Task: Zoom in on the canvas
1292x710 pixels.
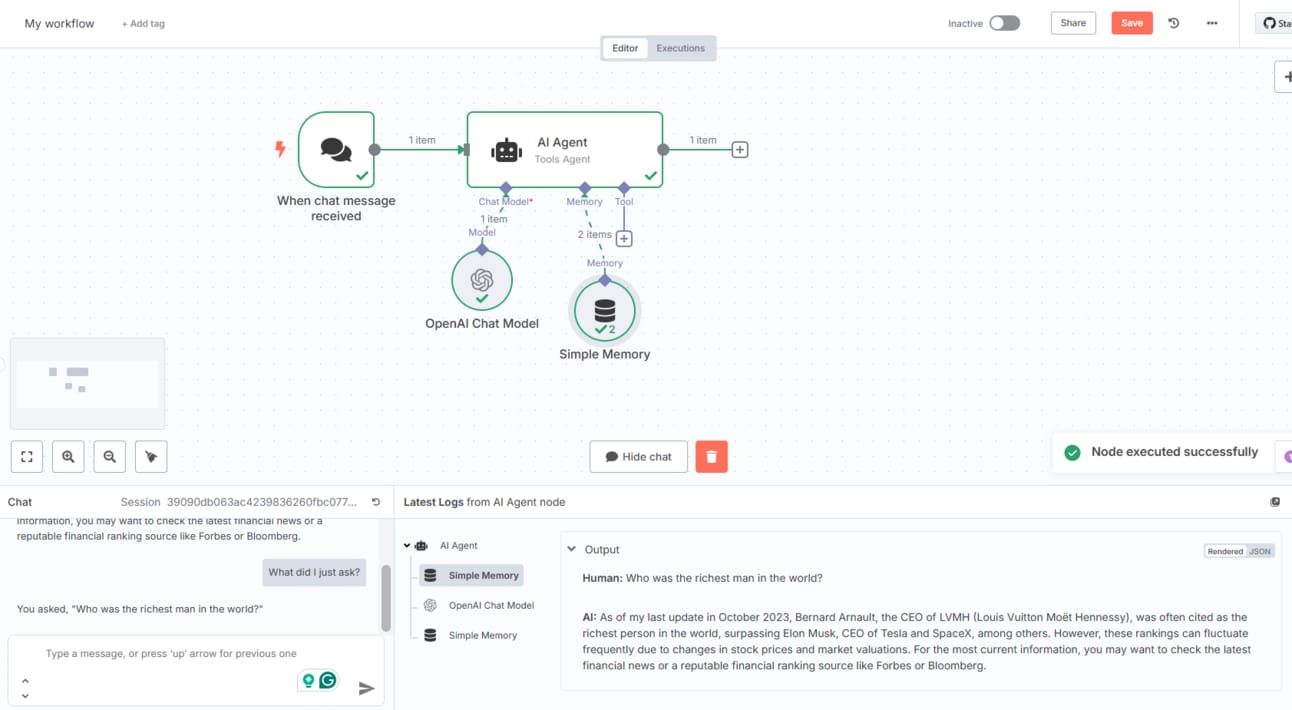Action: (x=68, y=457)
